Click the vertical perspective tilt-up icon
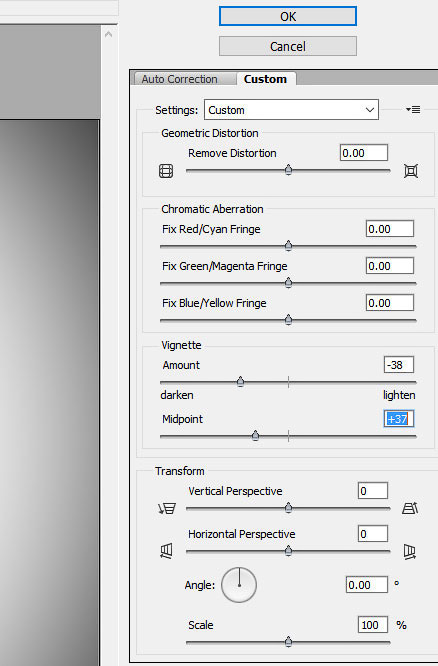The image size is (438, 666). pos(410,508)
